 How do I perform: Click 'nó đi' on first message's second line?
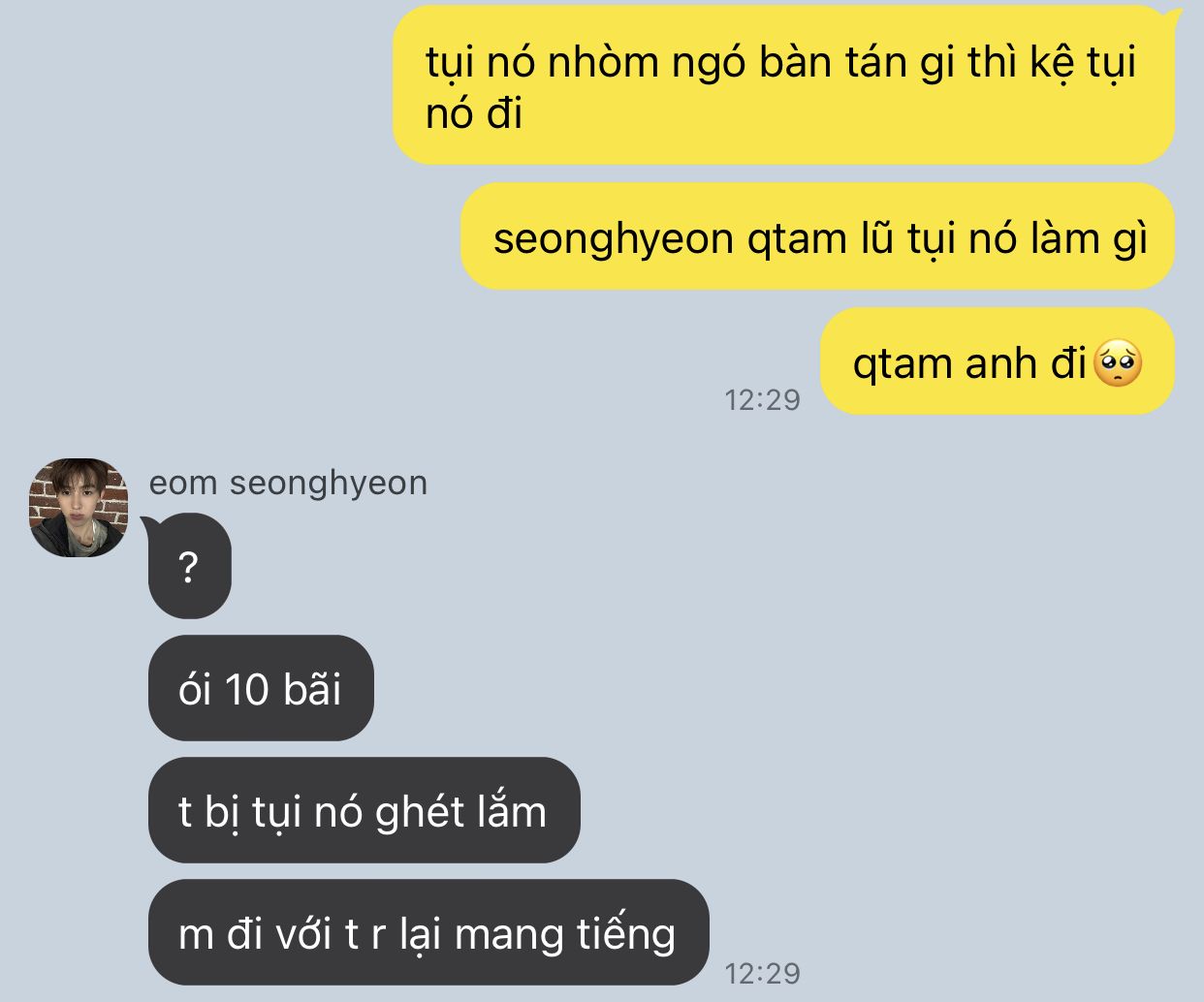coord(474,114)
